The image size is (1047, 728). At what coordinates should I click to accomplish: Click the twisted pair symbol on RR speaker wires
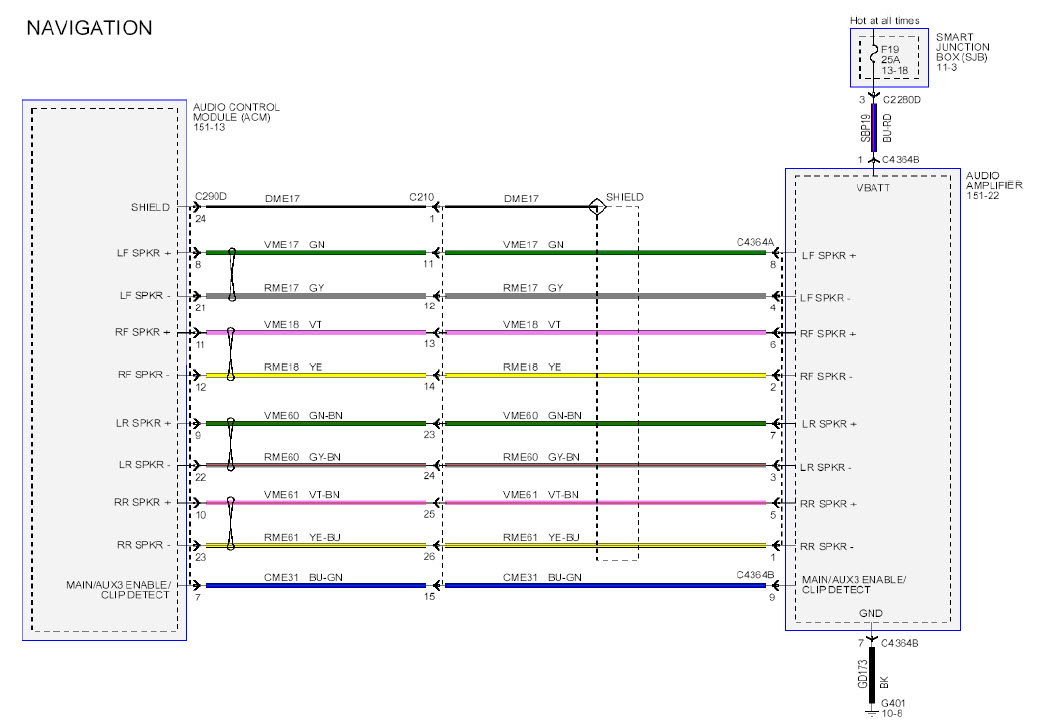coord(232,523)
